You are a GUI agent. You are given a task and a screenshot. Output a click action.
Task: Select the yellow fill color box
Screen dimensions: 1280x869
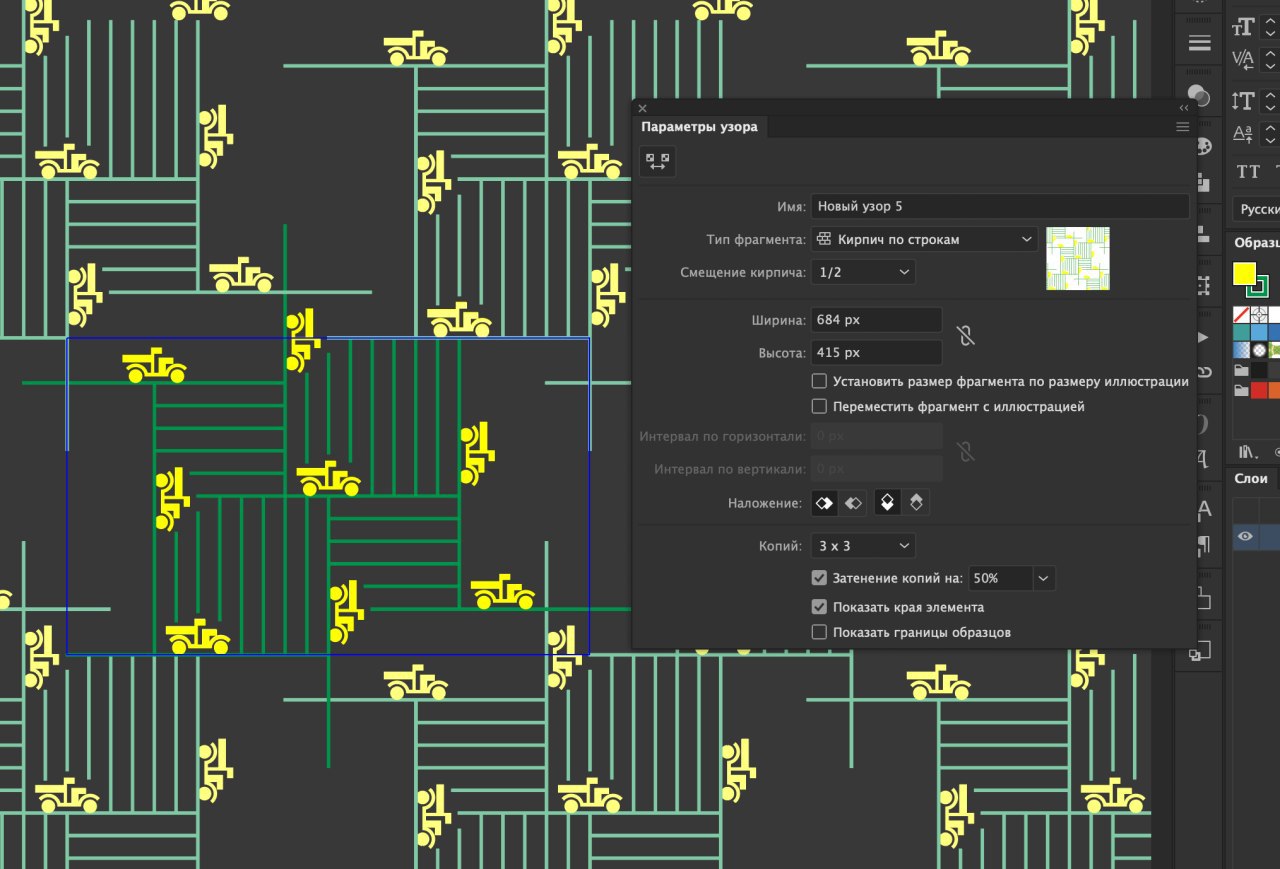pos(1244,273)
